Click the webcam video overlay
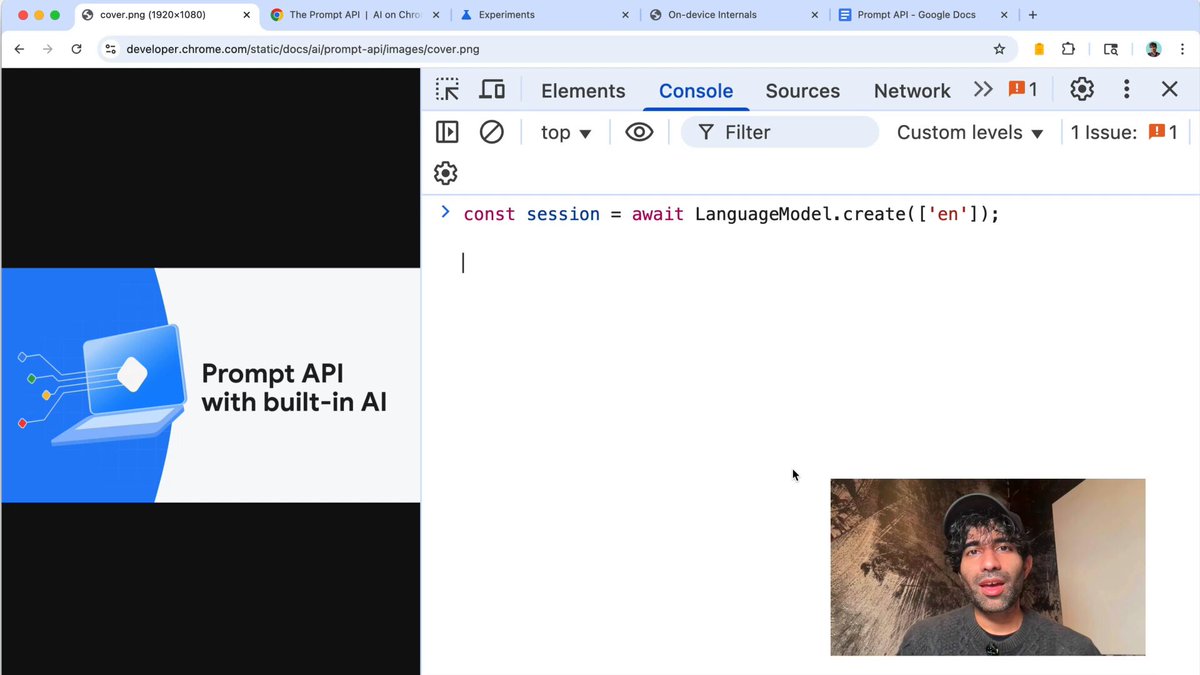 pos(988,567)
